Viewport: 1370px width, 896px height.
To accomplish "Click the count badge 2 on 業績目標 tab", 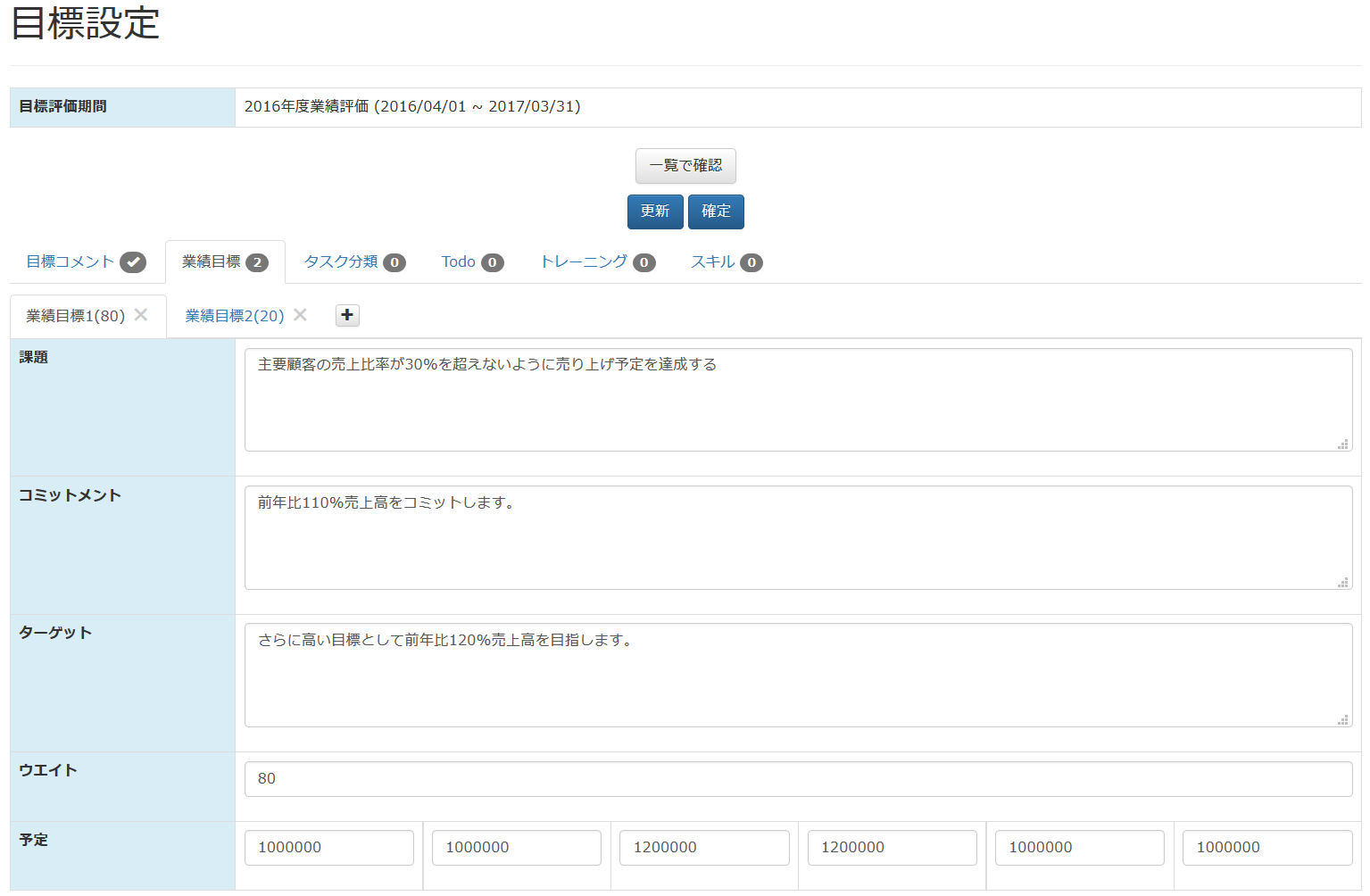I will tap(257, 262).
